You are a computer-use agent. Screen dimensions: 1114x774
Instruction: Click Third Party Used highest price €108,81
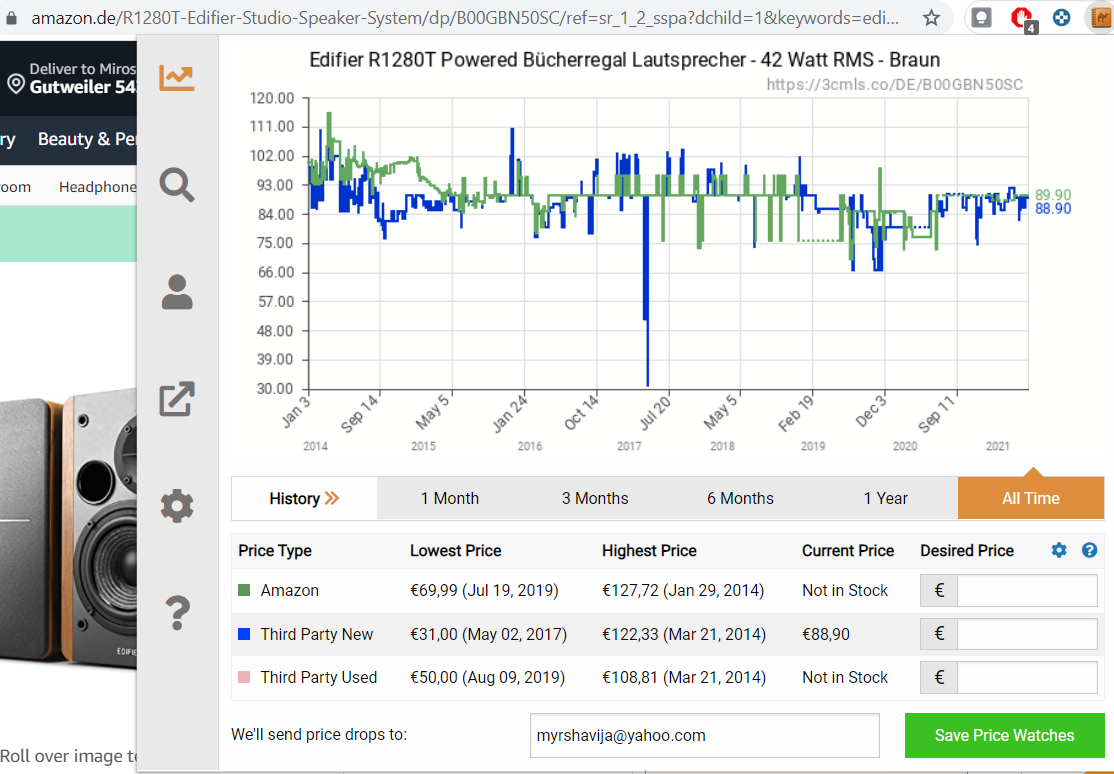[x=683, y=677]
